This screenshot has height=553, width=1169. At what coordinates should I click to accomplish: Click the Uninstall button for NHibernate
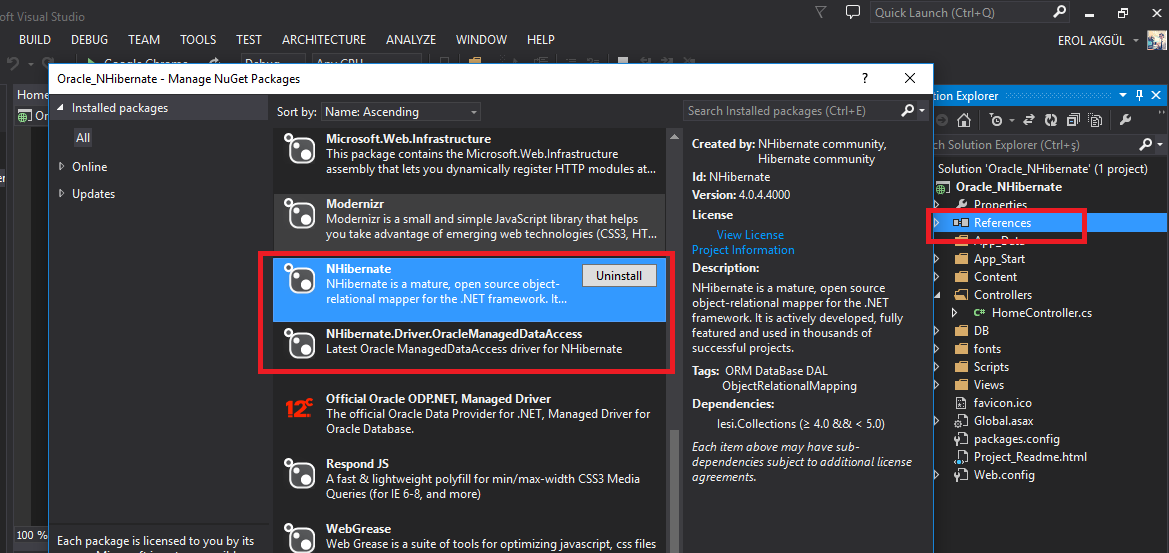619,276
